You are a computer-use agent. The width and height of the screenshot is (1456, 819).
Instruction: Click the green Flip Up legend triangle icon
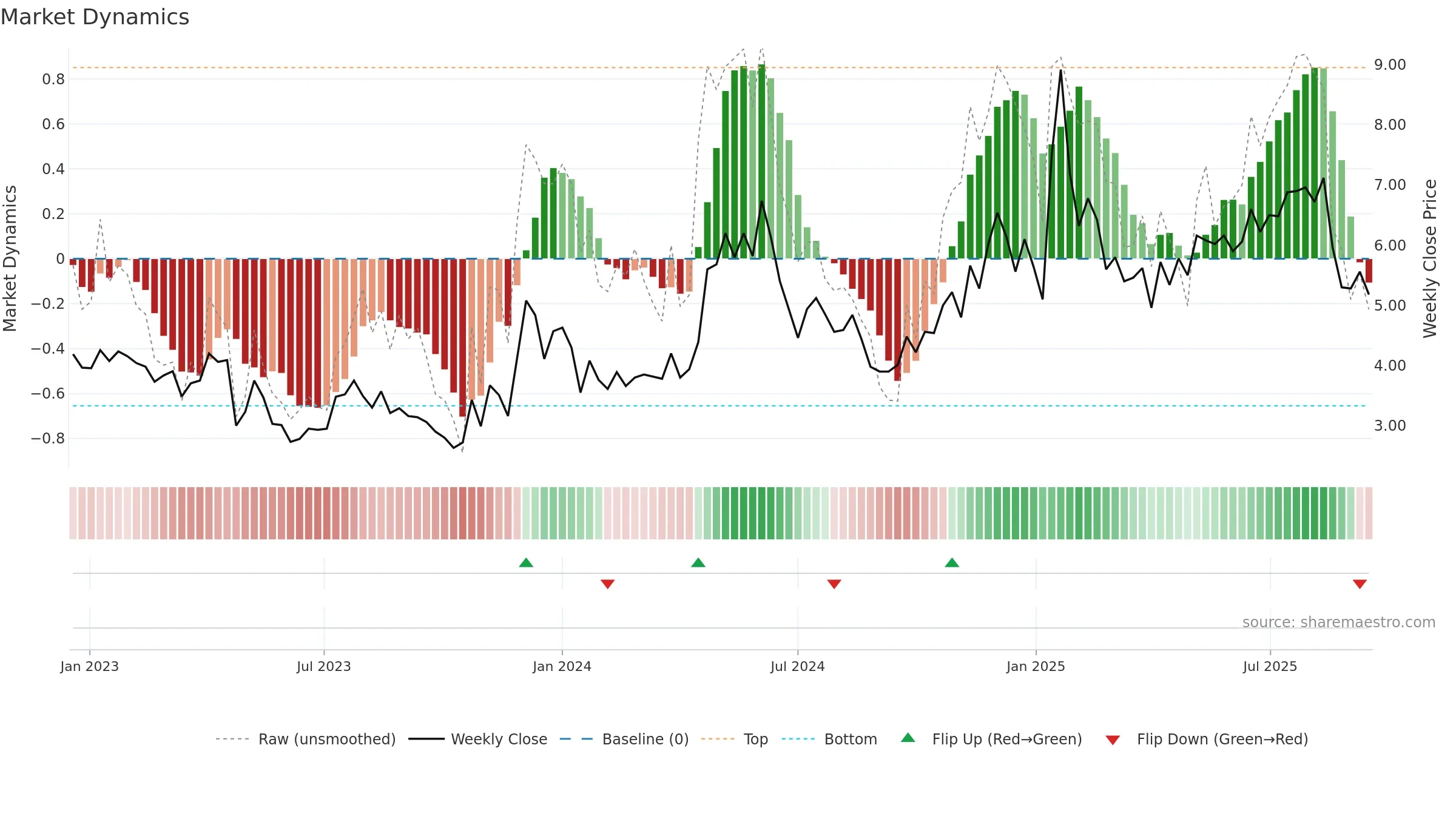(908, 738)
